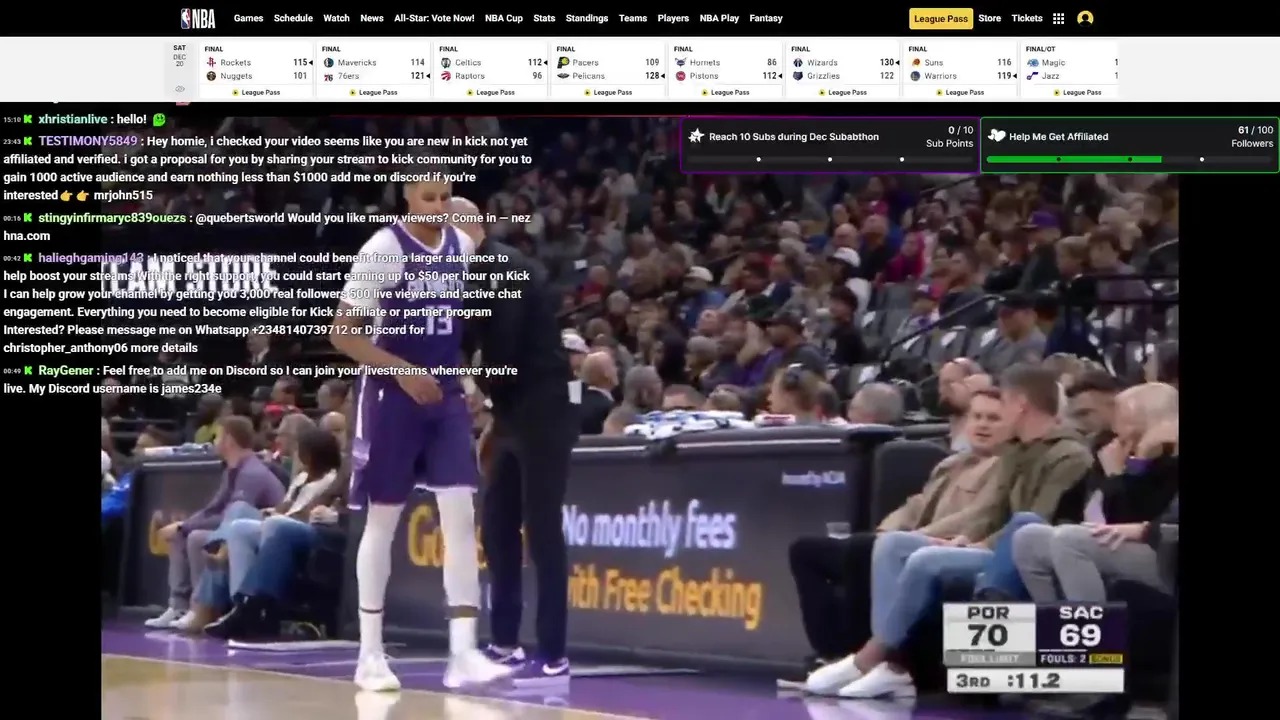Open the user profile avatar icon
The width and height of the screenshot is (1280, 720).
(x=1085, y=18)
